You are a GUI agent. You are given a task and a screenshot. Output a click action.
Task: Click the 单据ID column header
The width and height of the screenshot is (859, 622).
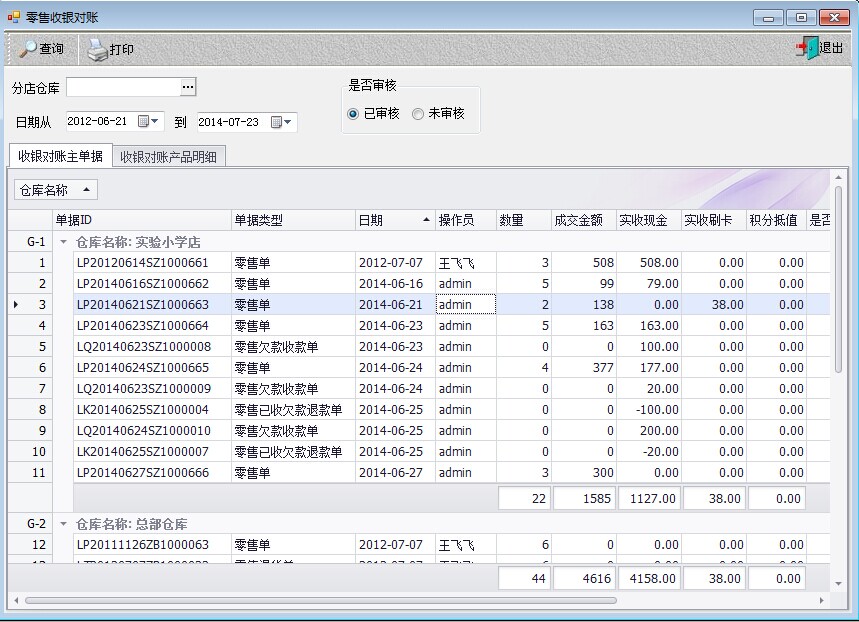(140, 220)
